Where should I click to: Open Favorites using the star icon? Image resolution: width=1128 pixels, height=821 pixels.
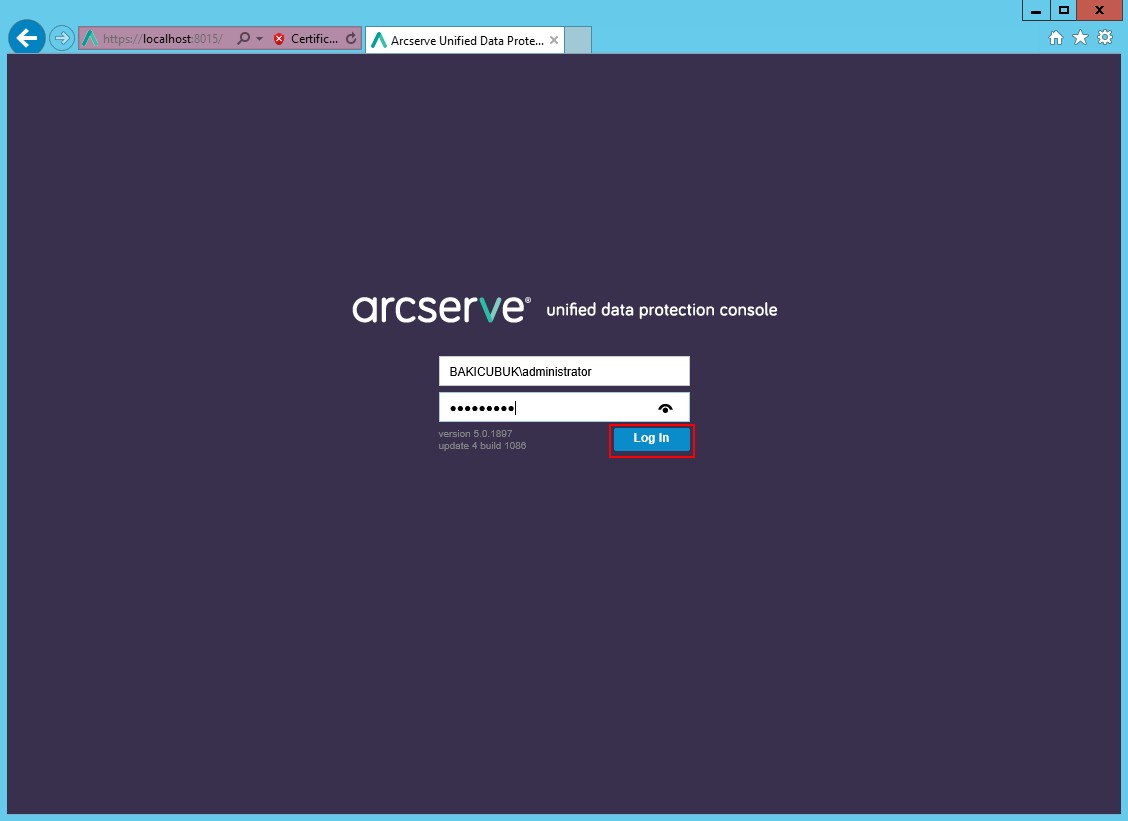(1080, 38)
